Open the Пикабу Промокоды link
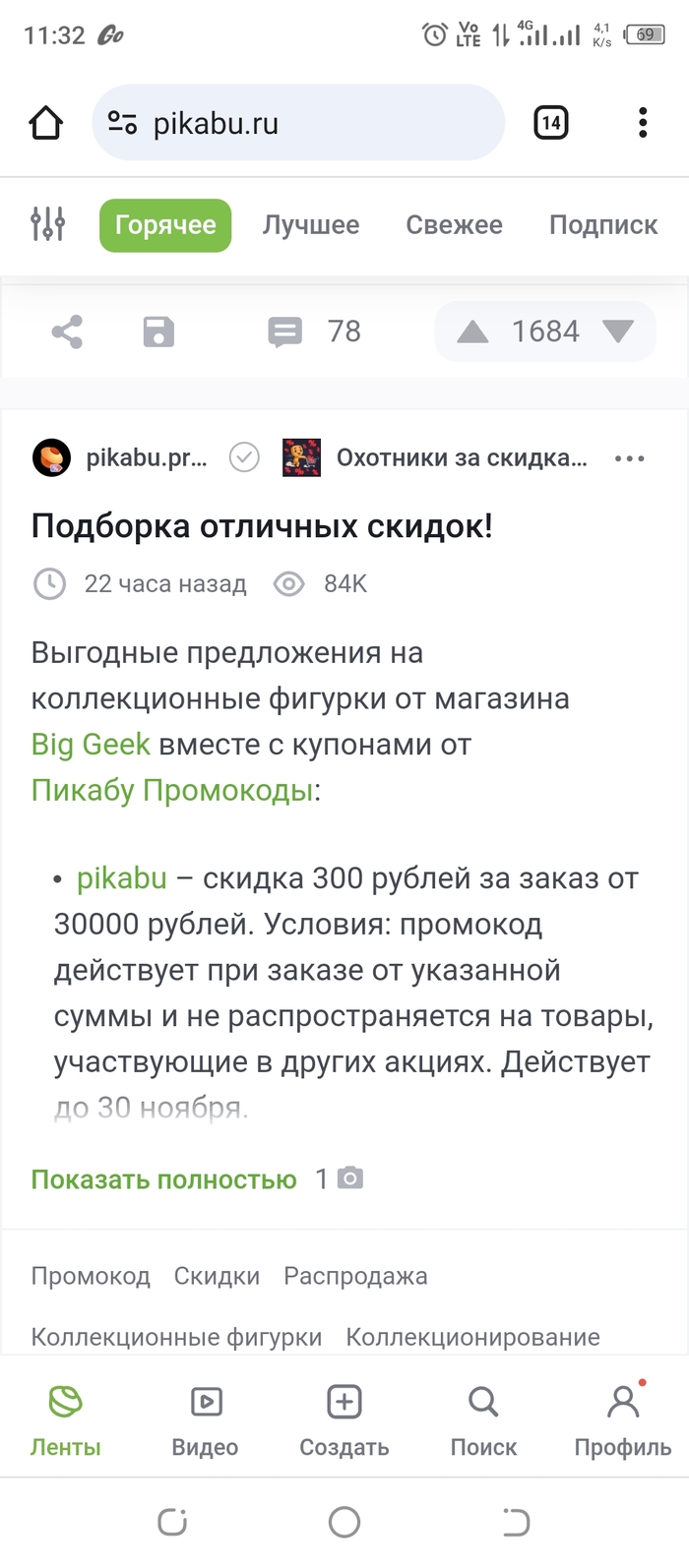Image resolution: width=689 pixels, height=1568 pixels. pyautogui.click(x=172, y=790)
